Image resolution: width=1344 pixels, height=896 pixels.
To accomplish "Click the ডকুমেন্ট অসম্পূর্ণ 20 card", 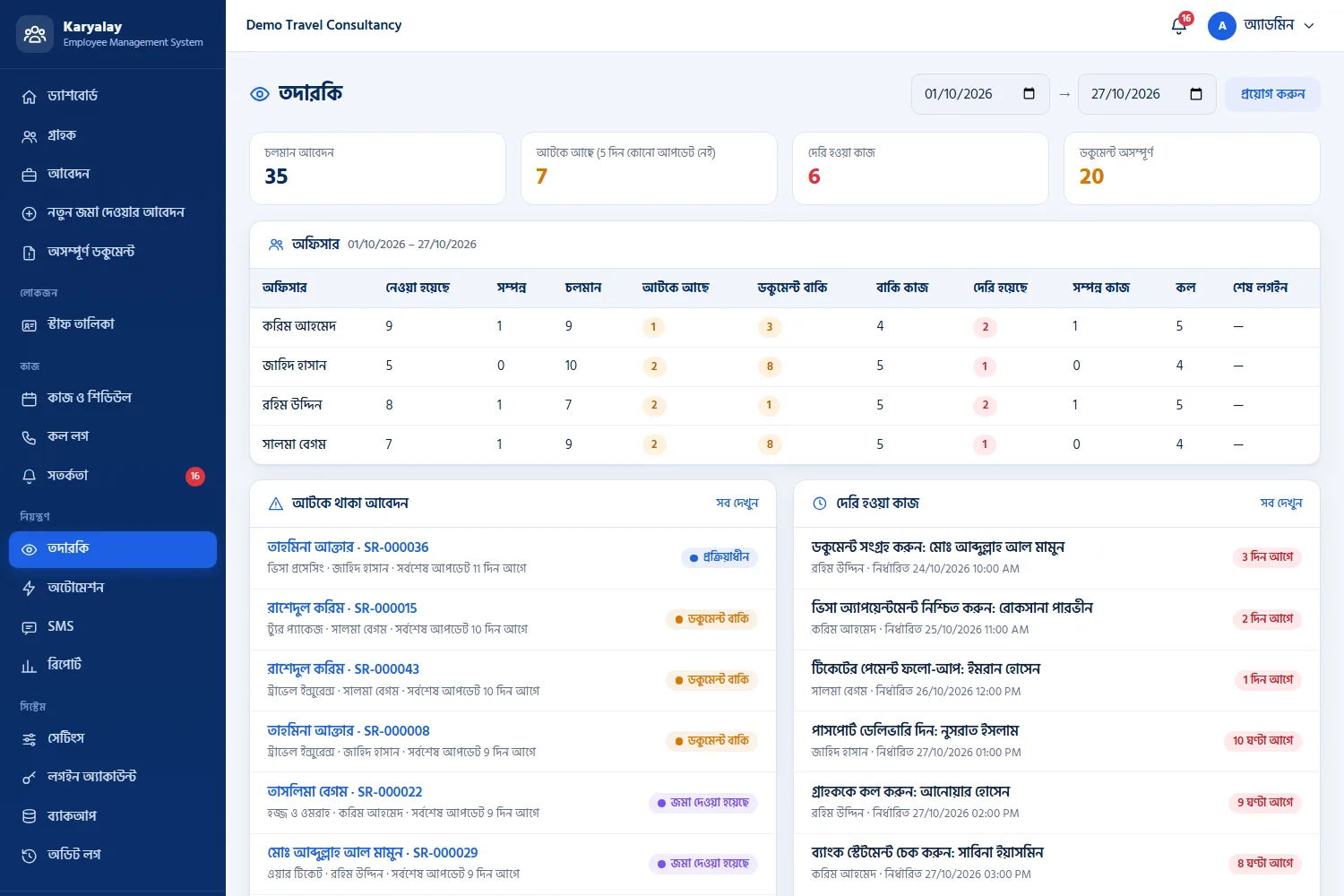I will (x=1192, y=168).
